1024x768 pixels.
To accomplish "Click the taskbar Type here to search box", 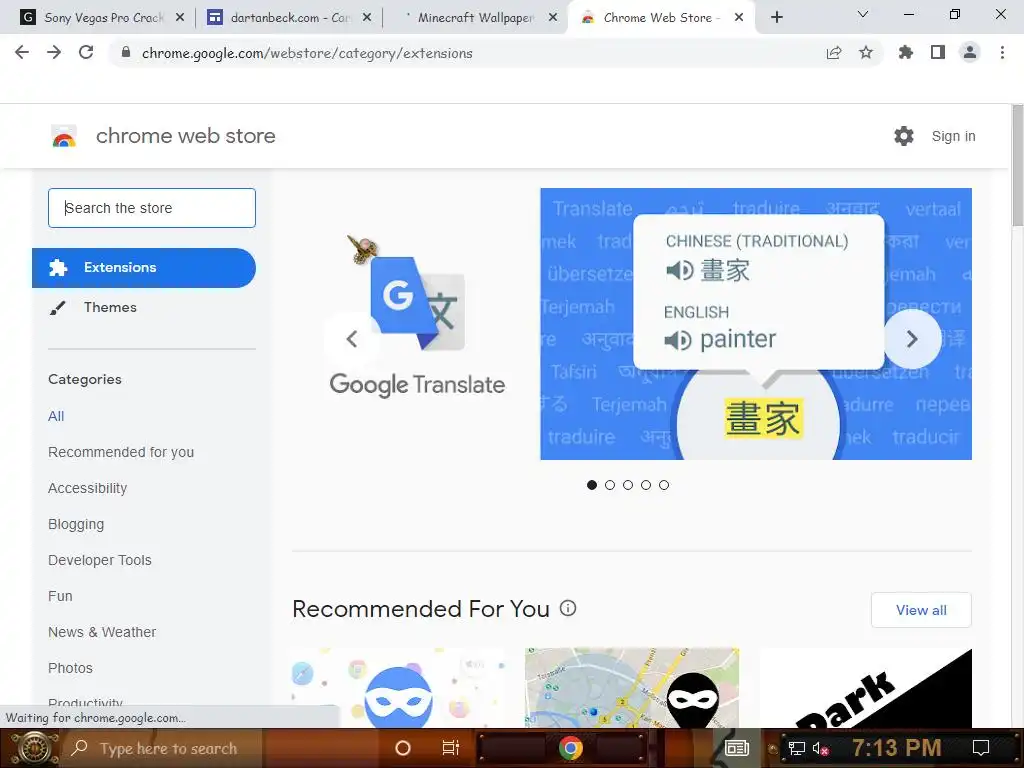I will pyautogui.click(x=163, y=748).
